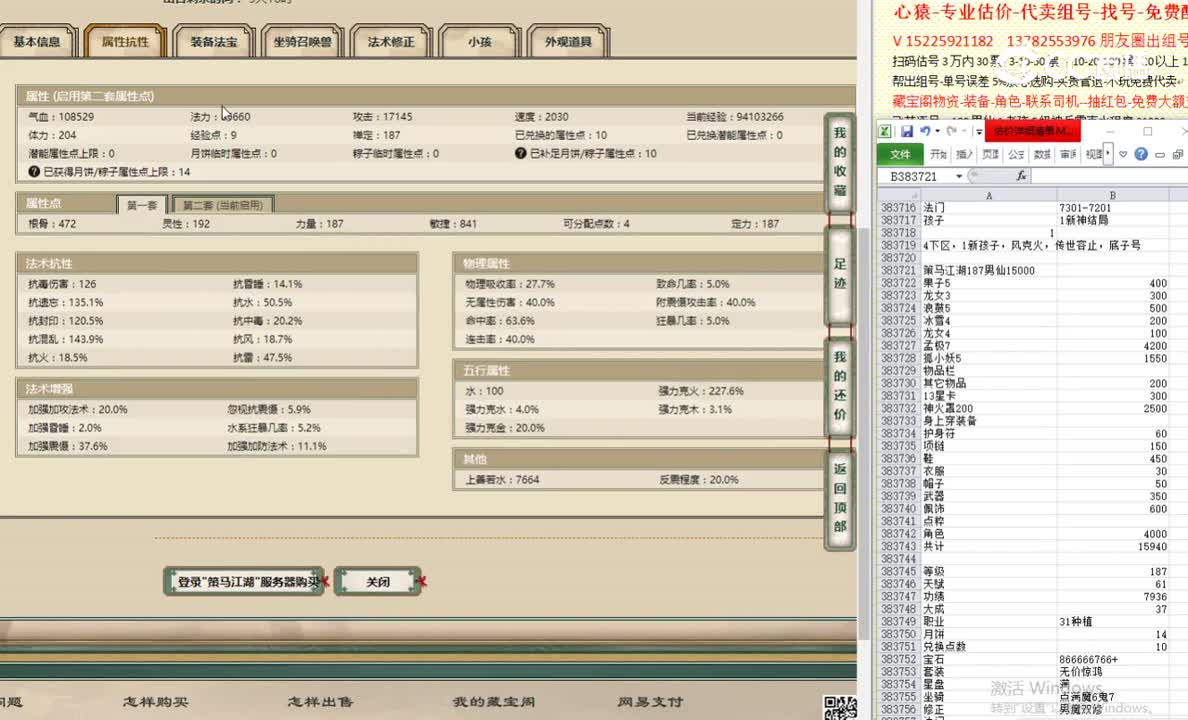Viewport: 1188px width, 720px height.
Task: Switch to the 法术修正 tab
Action: (x=391, y=42)
